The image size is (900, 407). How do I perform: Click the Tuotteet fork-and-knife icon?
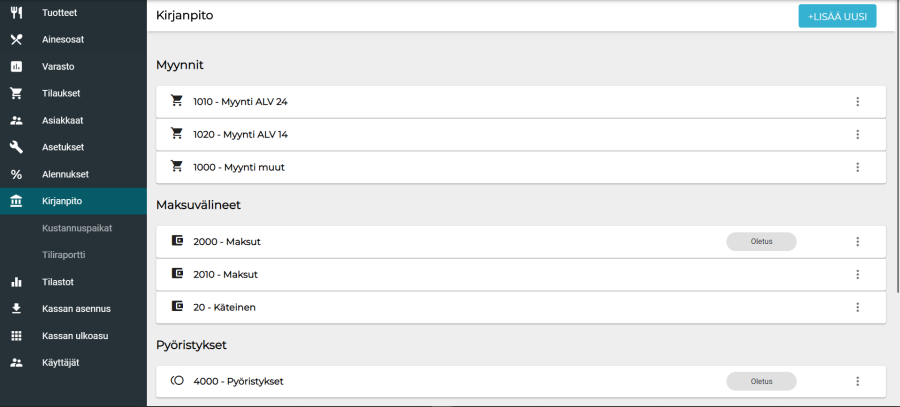(16, 13)
